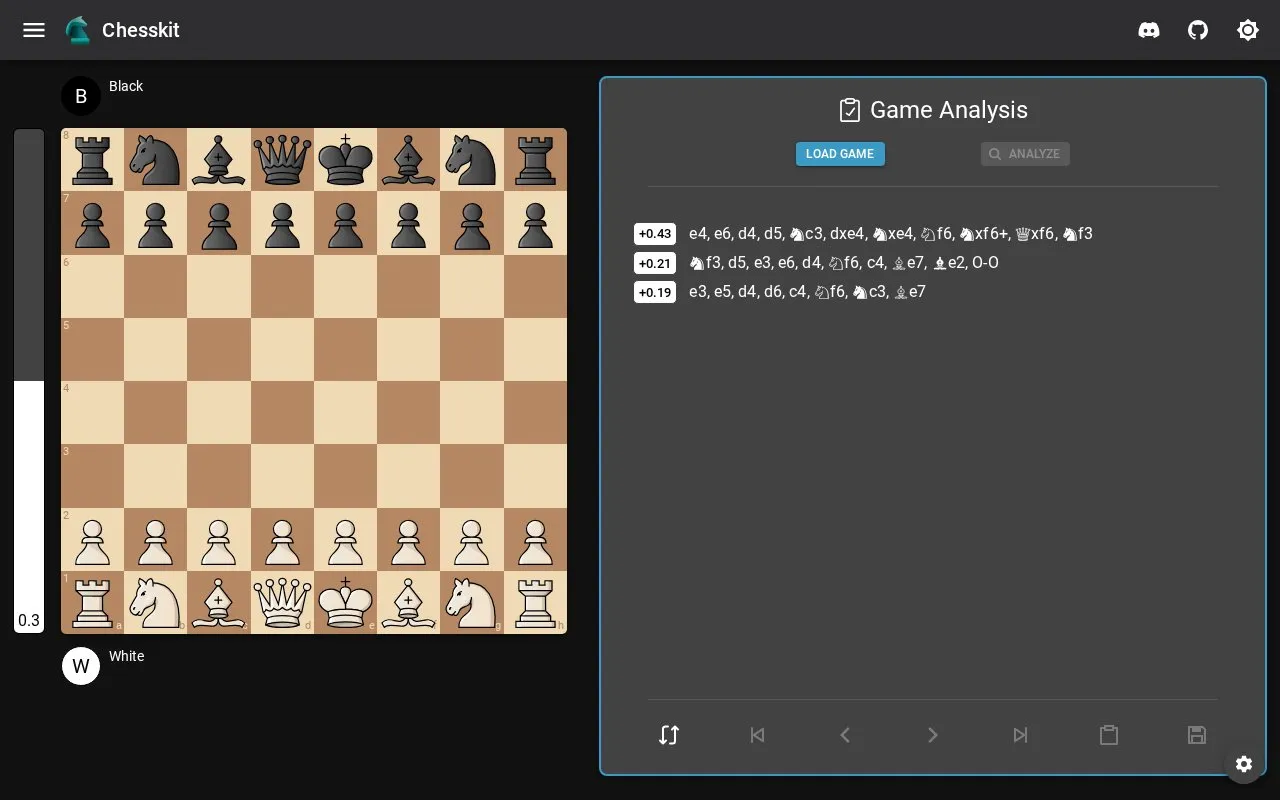Click the LOAD GAME button
1280x800 pixels.
pyautogui.click(x=840, y=154)
